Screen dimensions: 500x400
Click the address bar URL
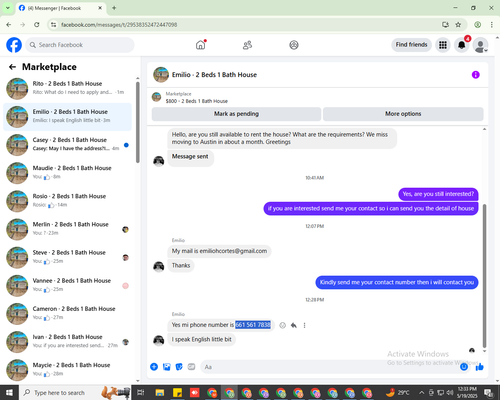[x=119, y=25]
